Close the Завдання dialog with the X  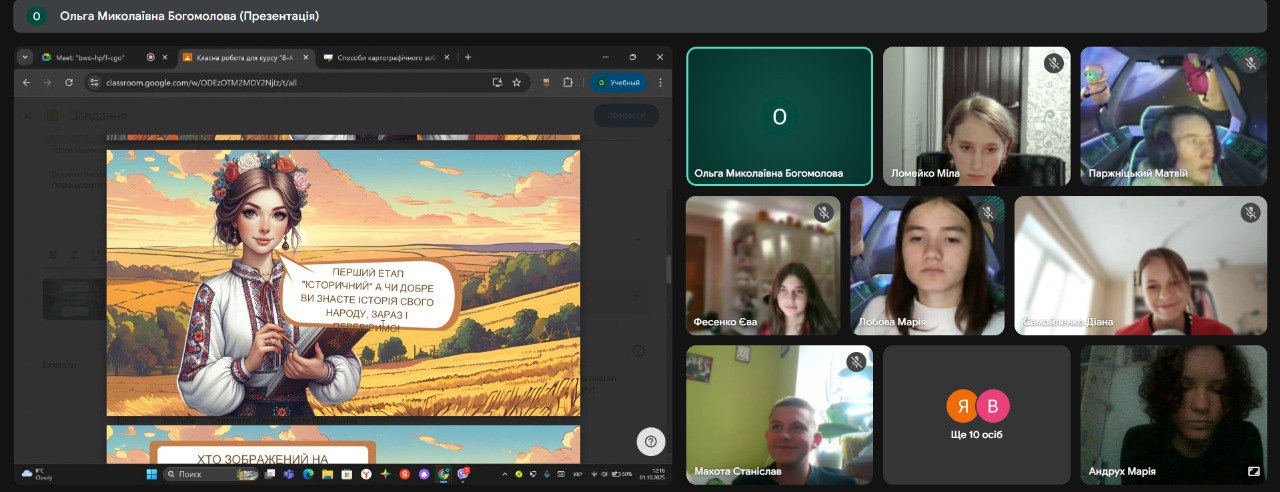pos(28,116)
